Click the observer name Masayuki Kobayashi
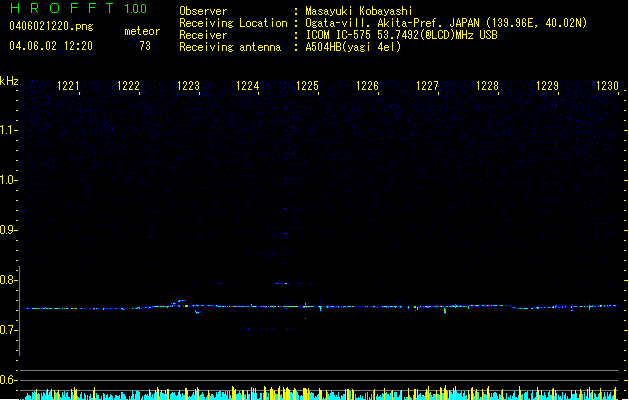The width and height of the screenshot is (629, 400). 359,11
